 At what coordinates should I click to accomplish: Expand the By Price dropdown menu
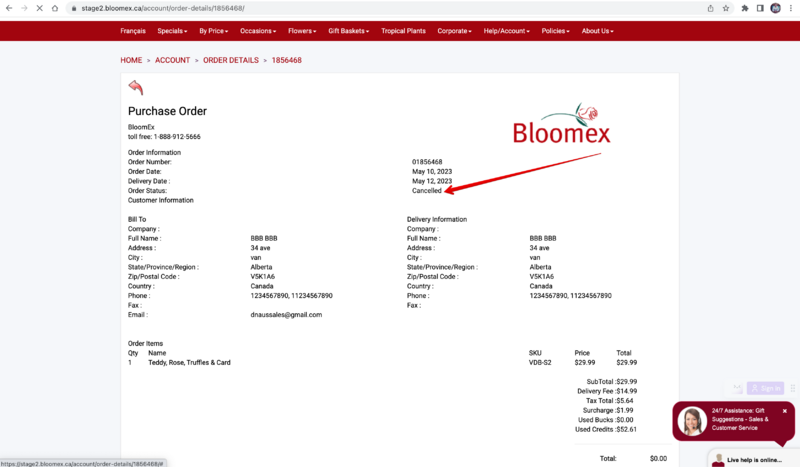pos(213,31)
